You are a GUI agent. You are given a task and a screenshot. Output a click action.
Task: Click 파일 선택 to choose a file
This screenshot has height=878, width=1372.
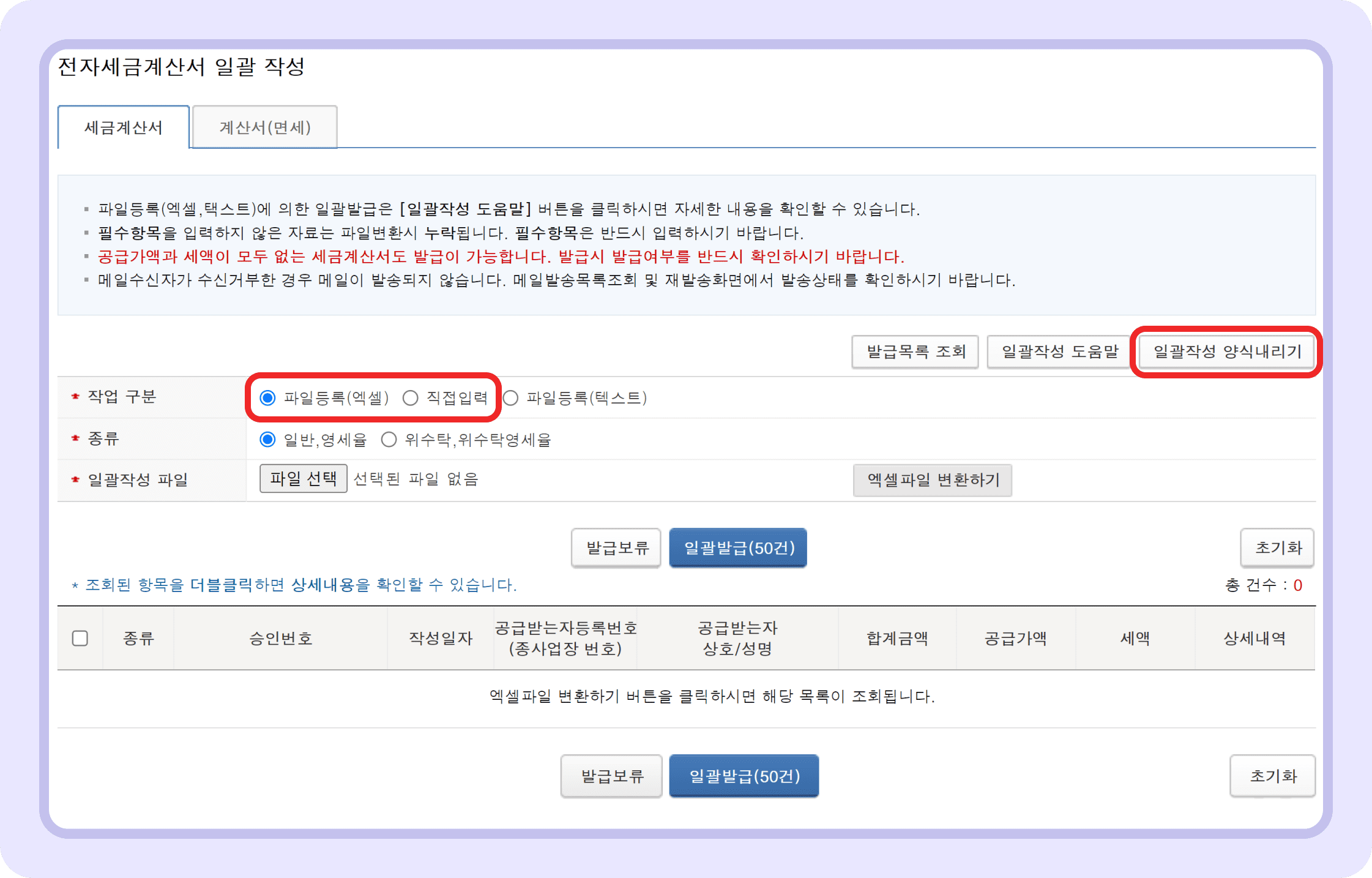303,479
